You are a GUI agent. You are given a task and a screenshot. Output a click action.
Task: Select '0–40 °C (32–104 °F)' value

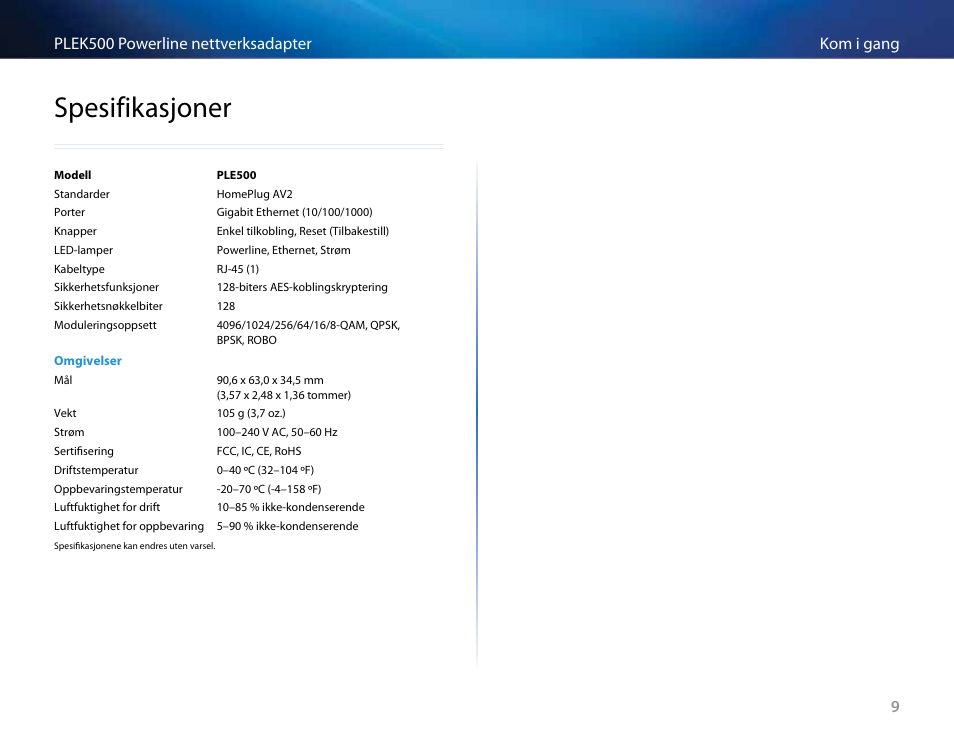(x=265, y=470)
